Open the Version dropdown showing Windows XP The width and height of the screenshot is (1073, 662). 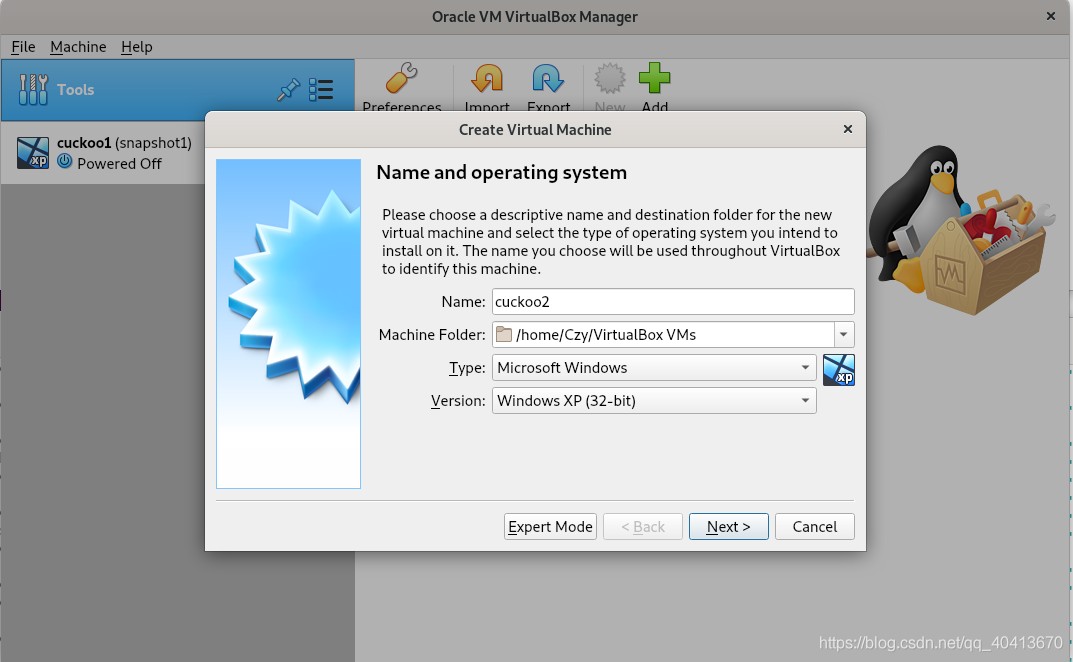654,401
